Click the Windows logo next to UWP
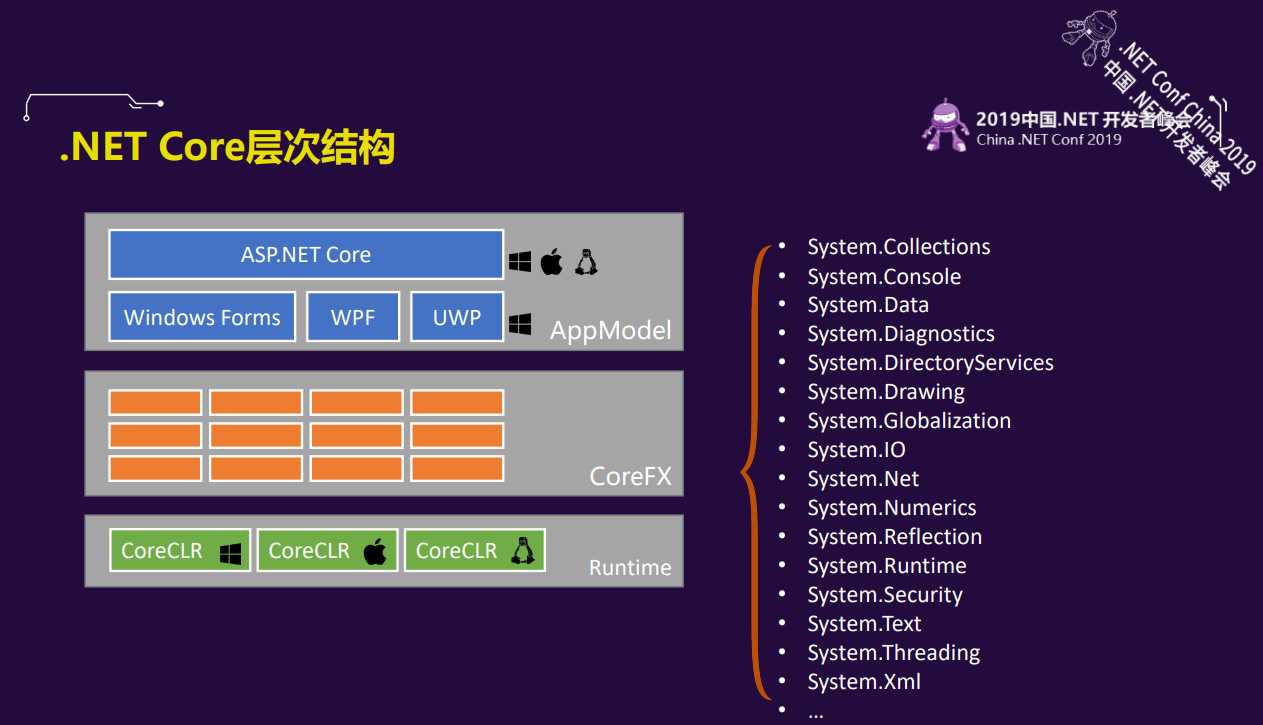Viewport: 1263px width, 725px height. coord(519,324)
